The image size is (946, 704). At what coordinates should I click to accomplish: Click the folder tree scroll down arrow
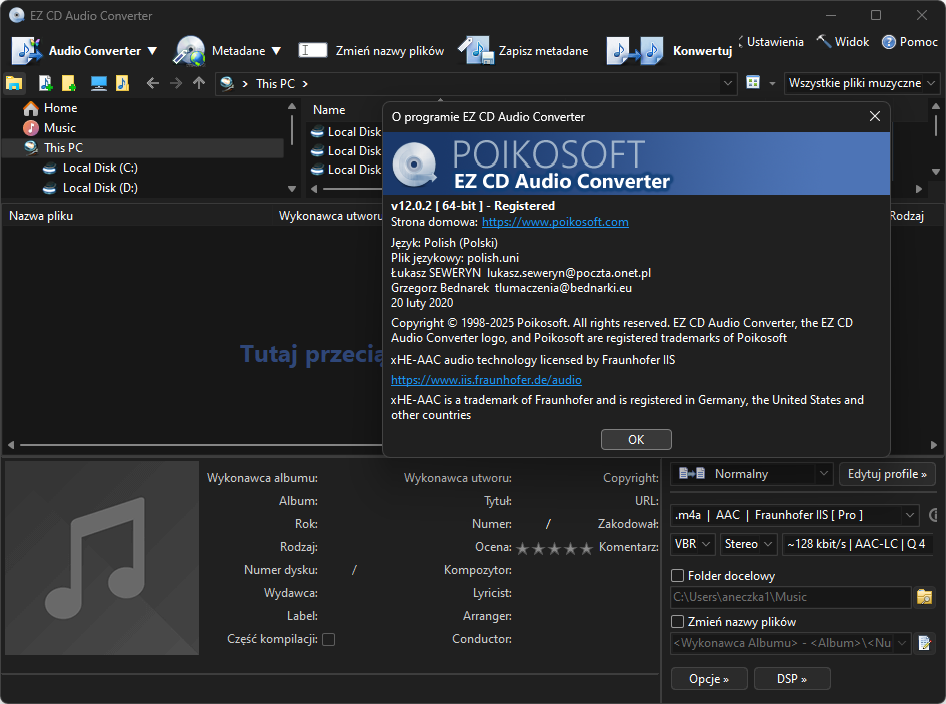[x=292, y=189]
